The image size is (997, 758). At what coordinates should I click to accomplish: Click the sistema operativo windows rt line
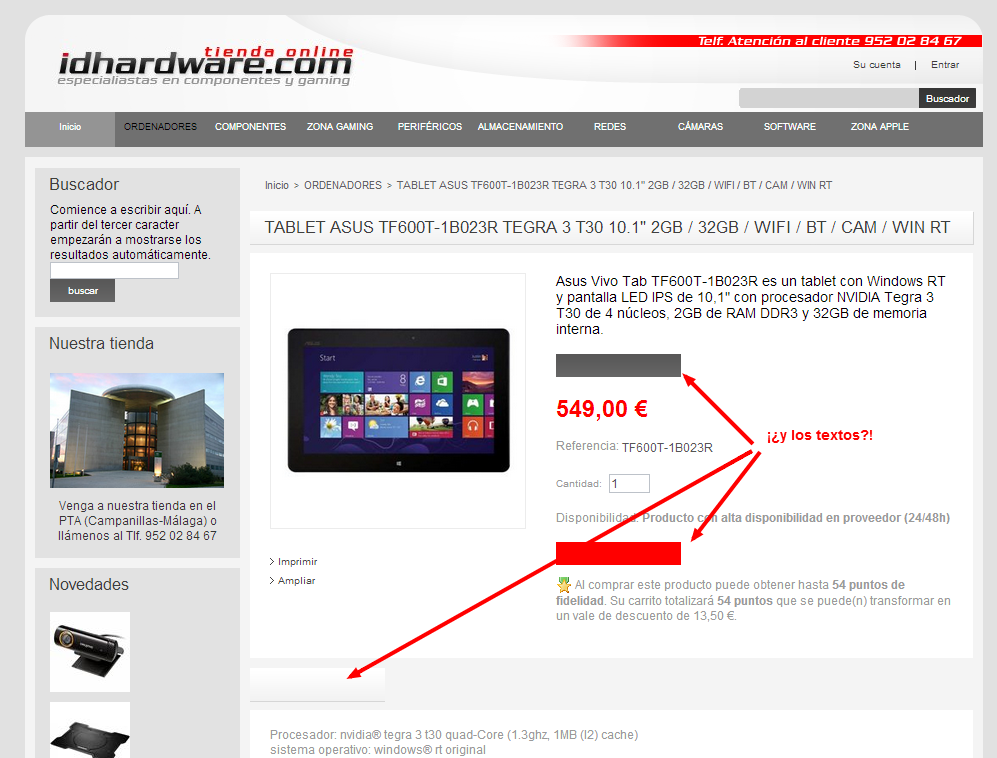click(378, 750)
